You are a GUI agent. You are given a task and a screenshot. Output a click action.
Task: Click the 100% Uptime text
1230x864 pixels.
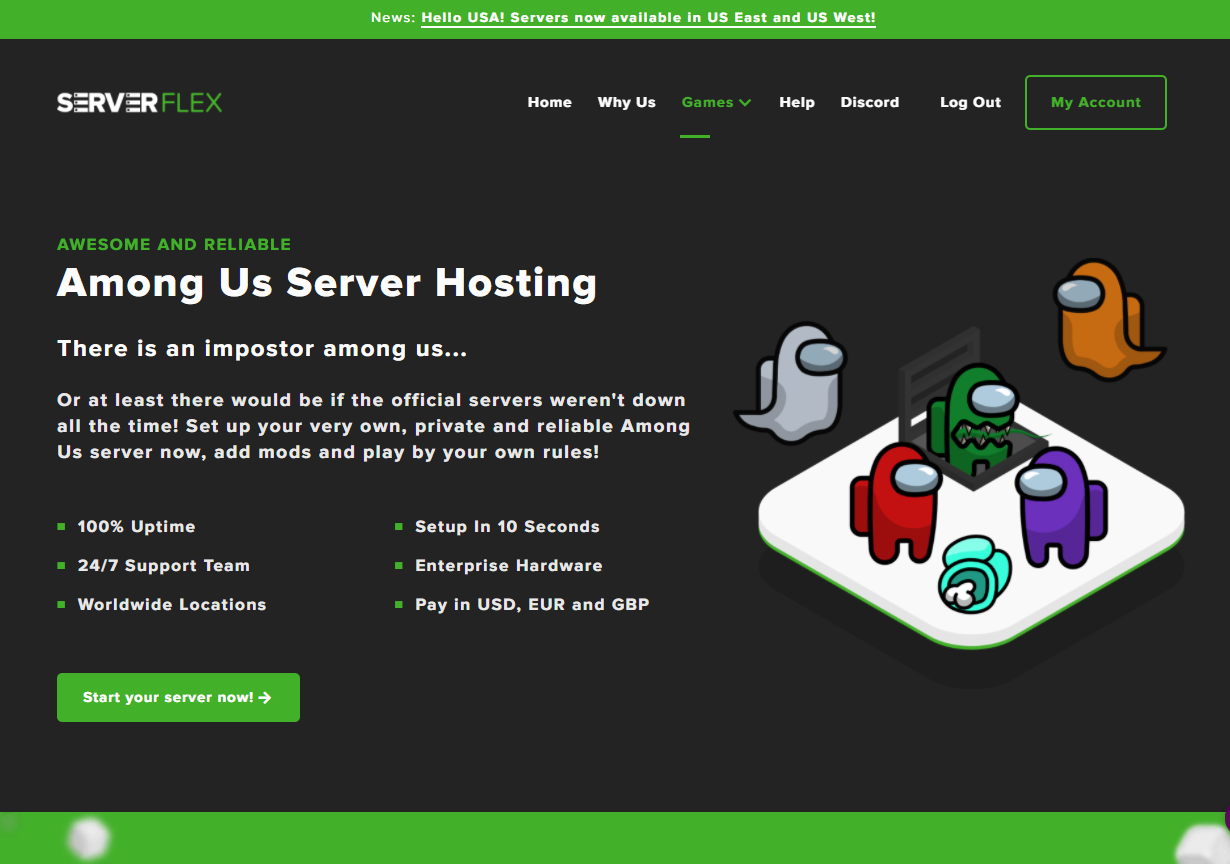point(136,526)
